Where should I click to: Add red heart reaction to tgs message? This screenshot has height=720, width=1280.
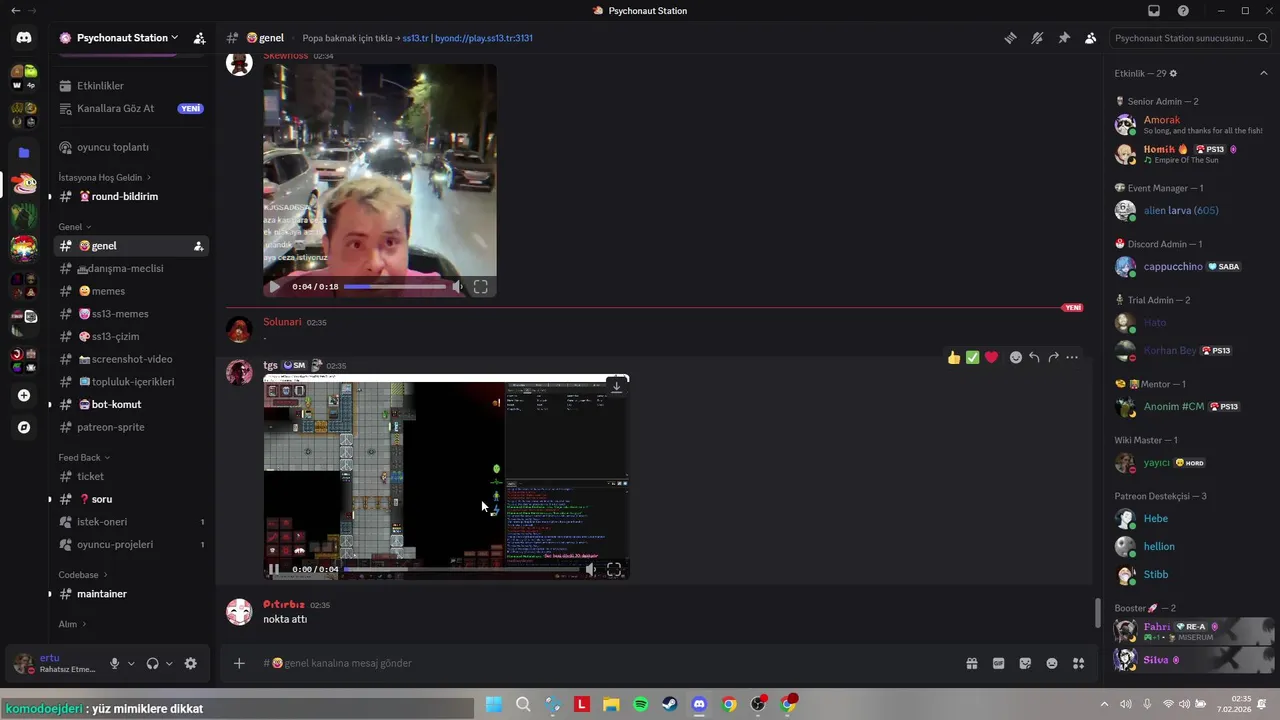(x=991, y=357)
